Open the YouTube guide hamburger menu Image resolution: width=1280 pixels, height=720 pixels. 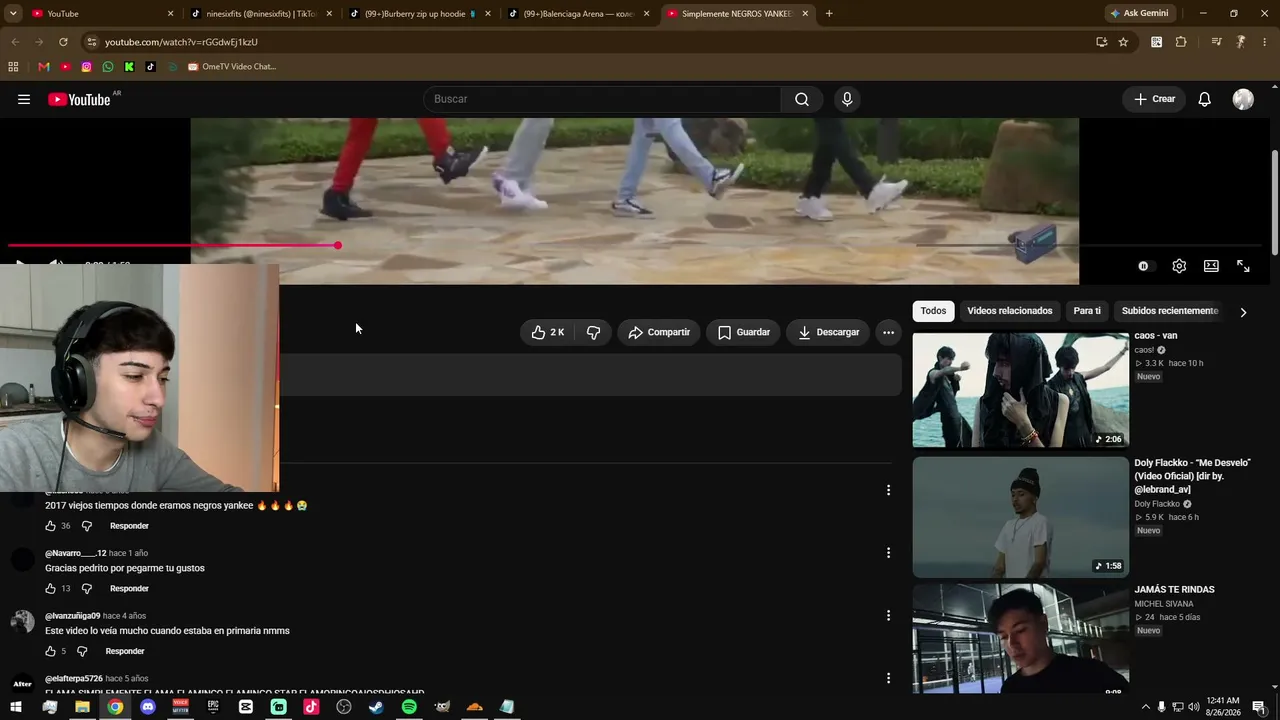[x=24, y=99]
